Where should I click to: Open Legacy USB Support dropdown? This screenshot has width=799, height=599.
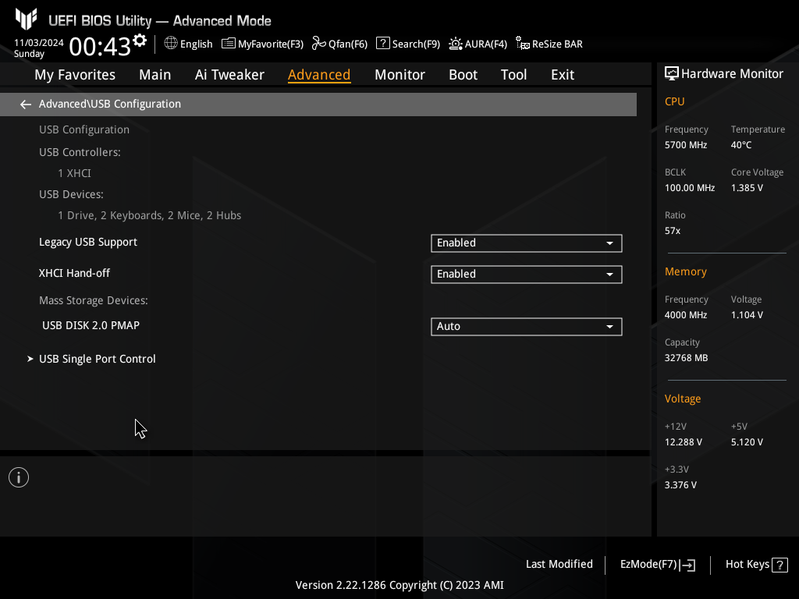click(526, 243)
